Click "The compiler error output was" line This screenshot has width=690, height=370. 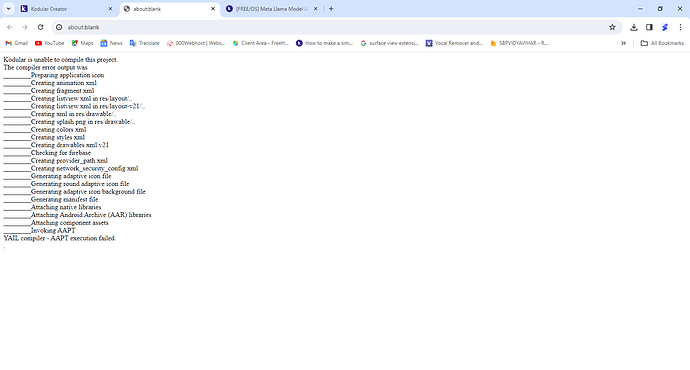[x=45, y=67]
